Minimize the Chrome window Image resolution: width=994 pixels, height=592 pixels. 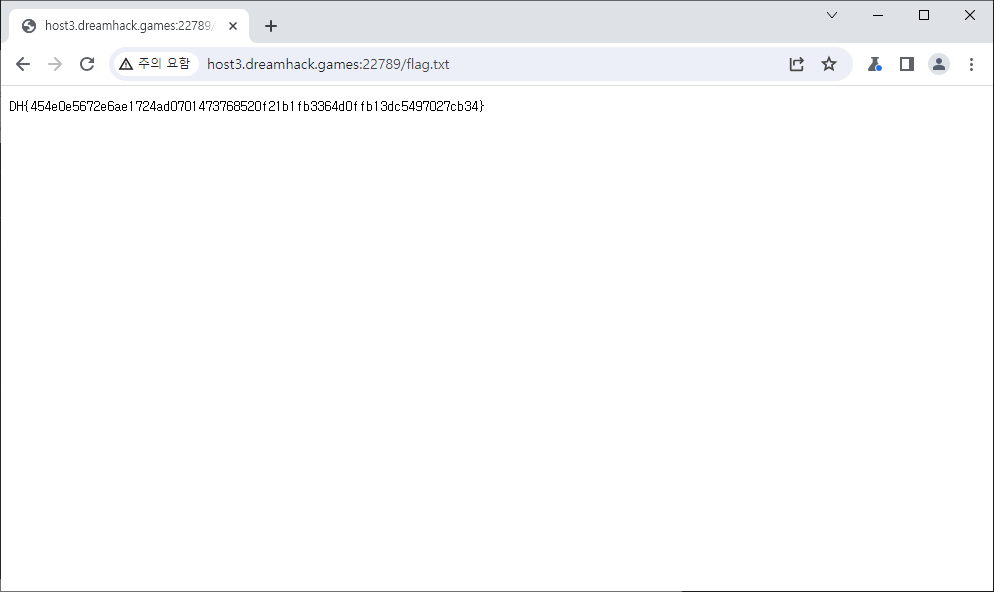[x=878, y=15]
